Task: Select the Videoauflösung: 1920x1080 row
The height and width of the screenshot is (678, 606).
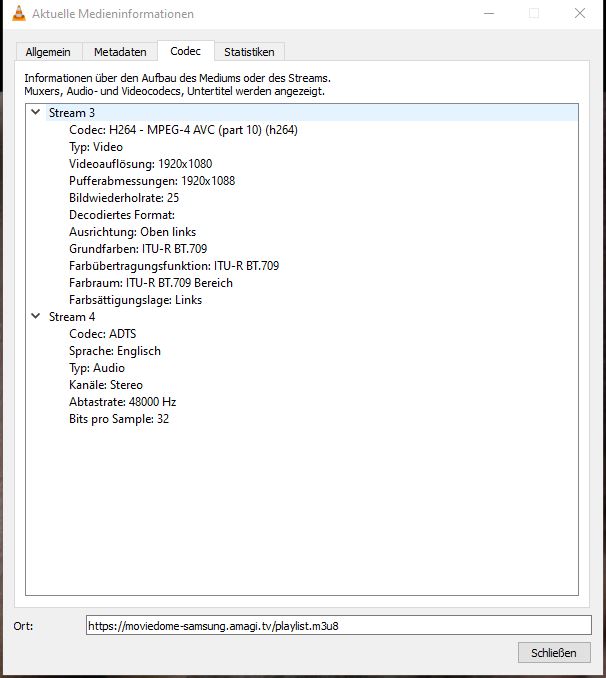Action: [x=140, y=164]
